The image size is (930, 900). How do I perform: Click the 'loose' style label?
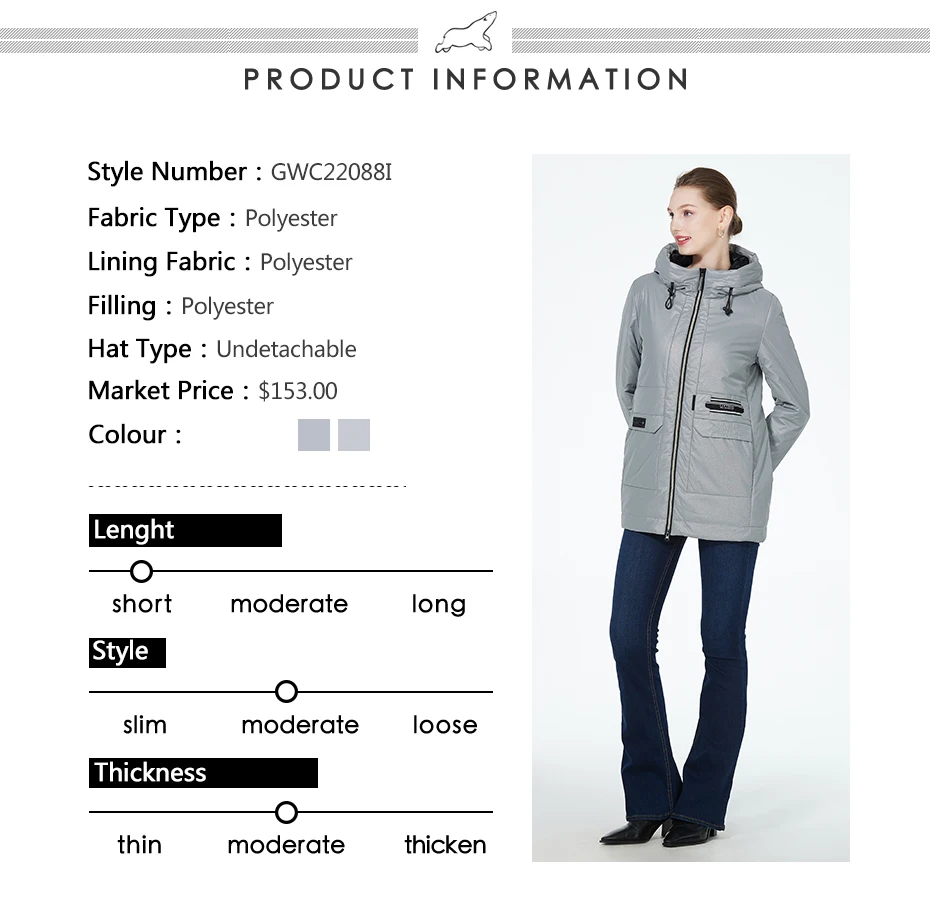click(x=445, y=725)
